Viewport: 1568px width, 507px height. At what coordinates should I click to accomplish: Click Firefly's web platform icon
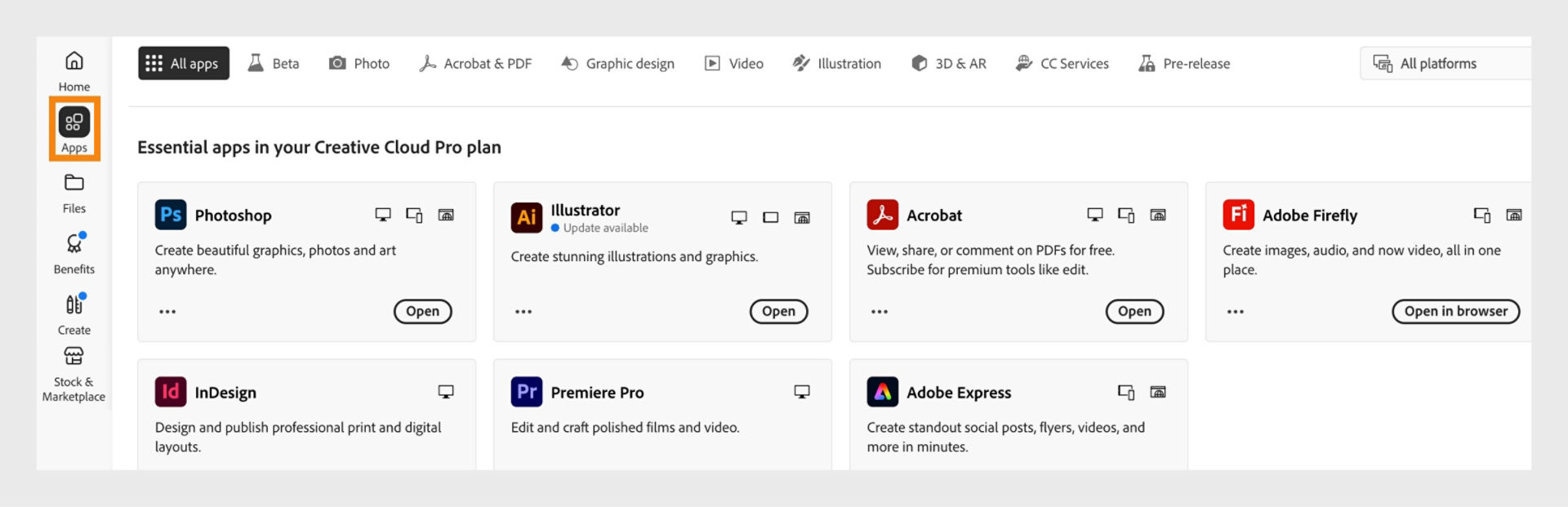pyautogui.click(x=1514, y=215)
